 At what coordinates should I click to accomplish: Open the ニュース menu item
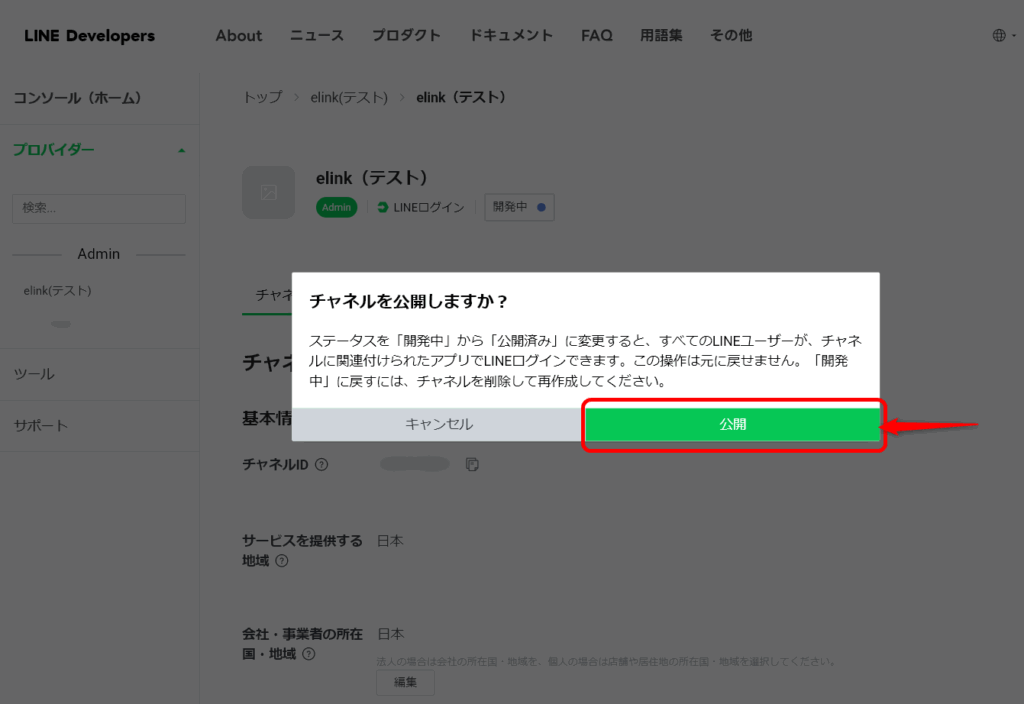[x=317, y=36]
